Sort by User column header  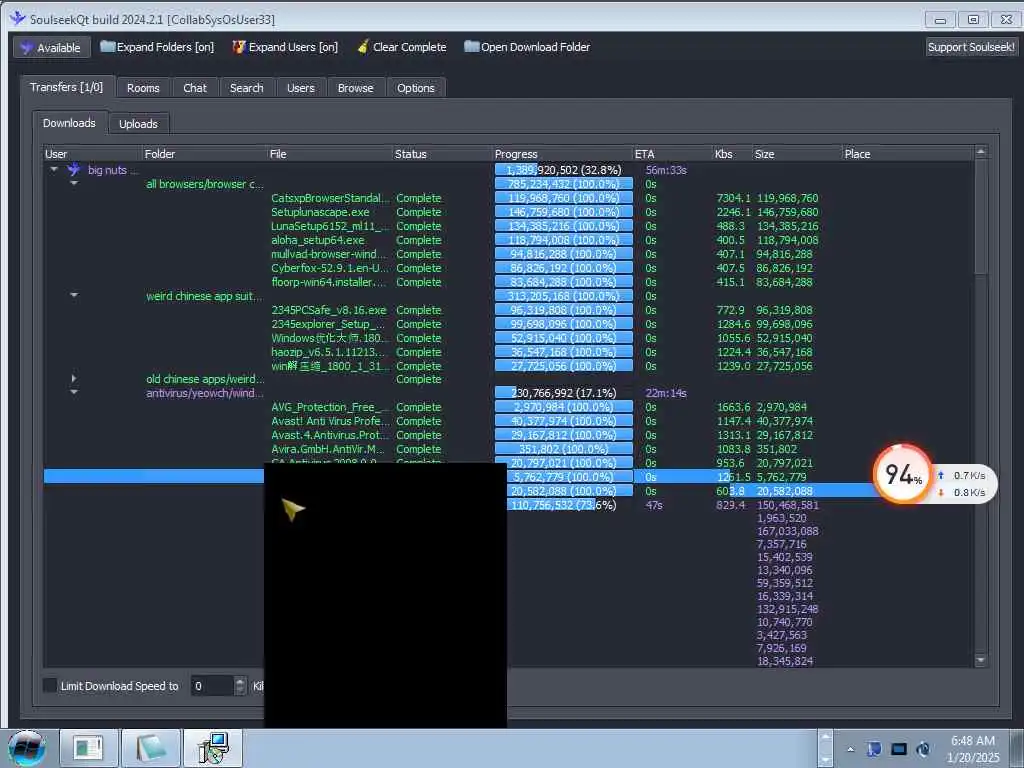pos(93,154)
